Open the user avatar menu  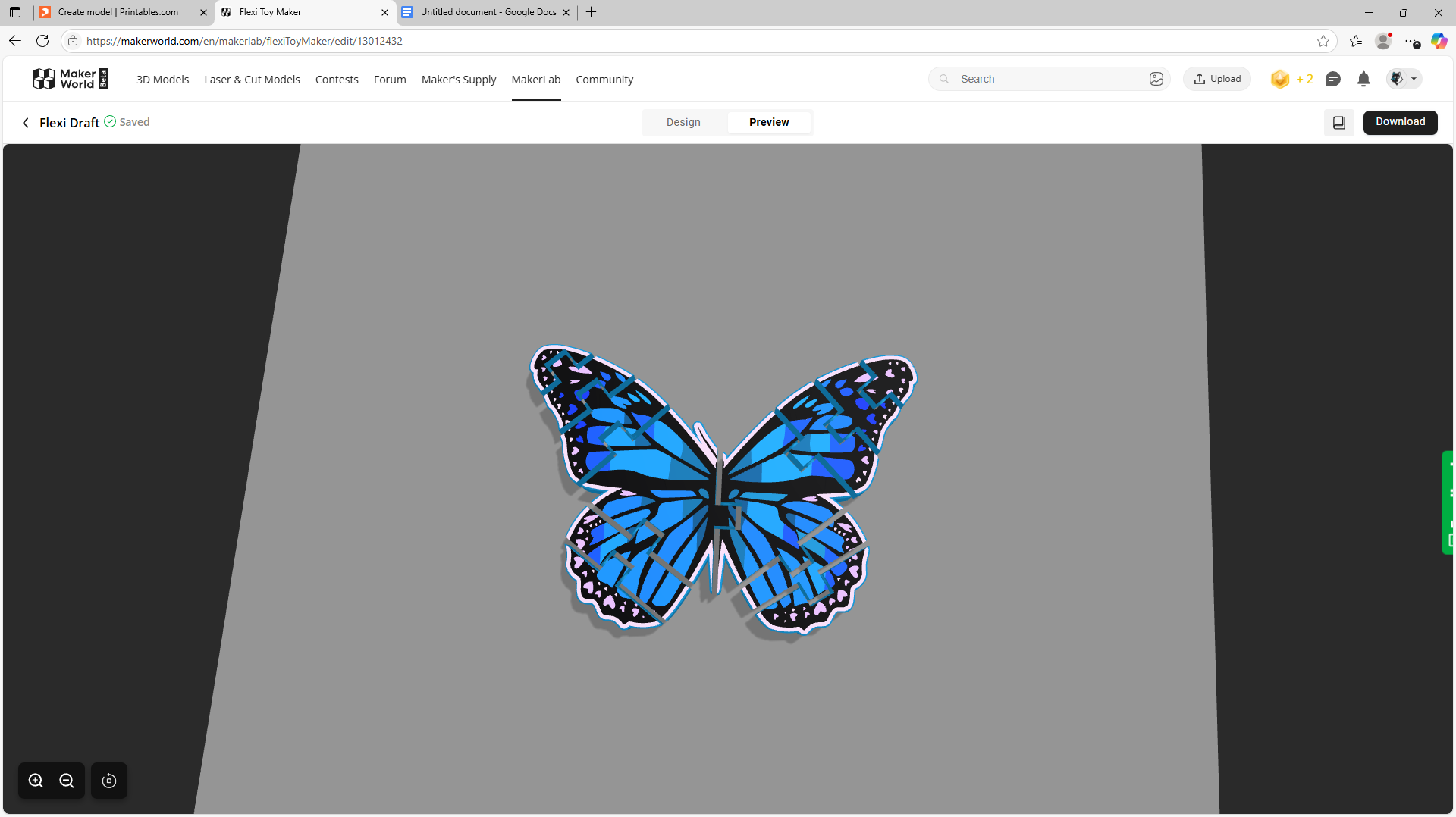tap(1404, 79)
